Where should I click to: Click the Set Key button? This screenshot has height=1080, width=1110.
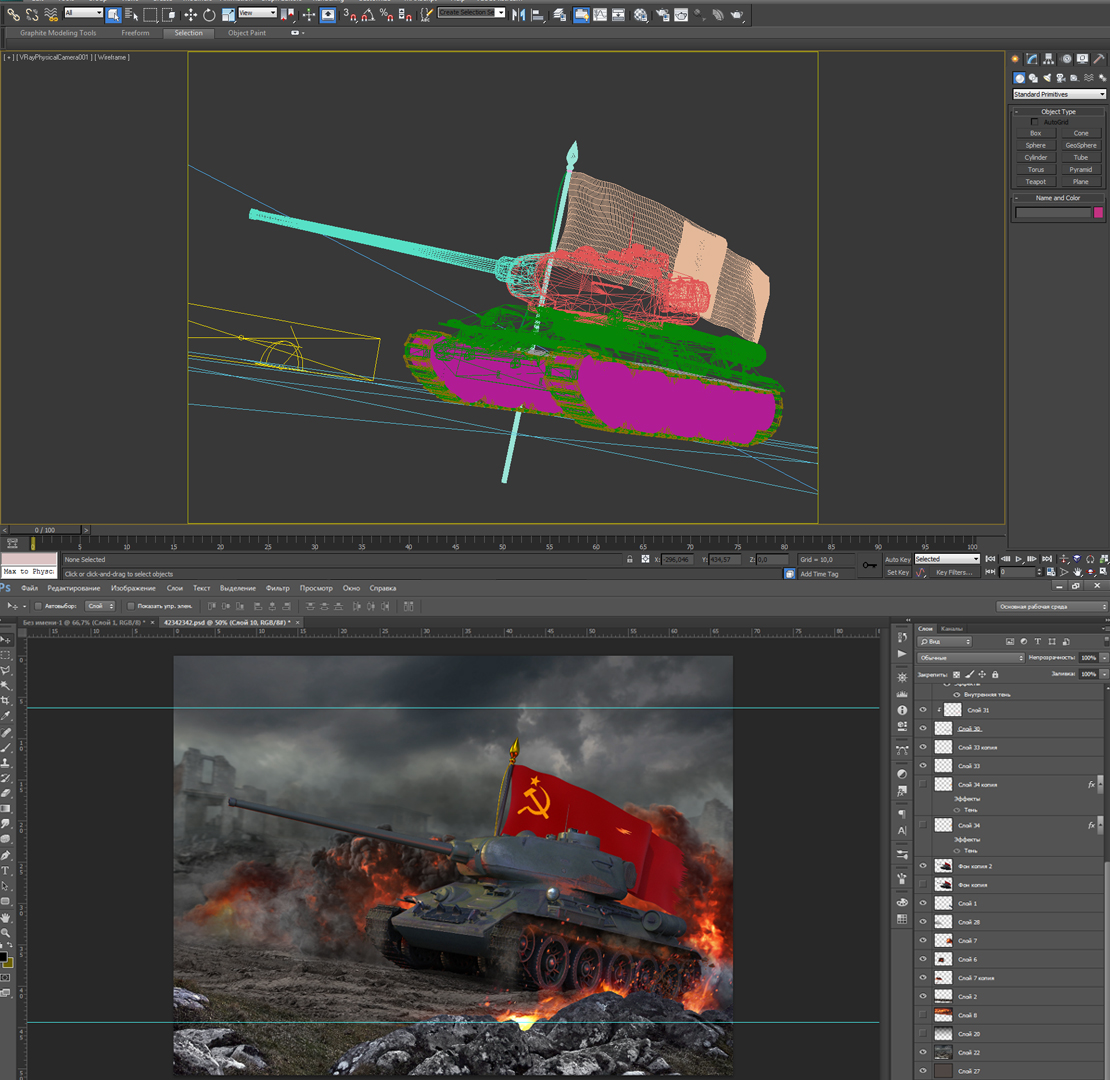898,573
